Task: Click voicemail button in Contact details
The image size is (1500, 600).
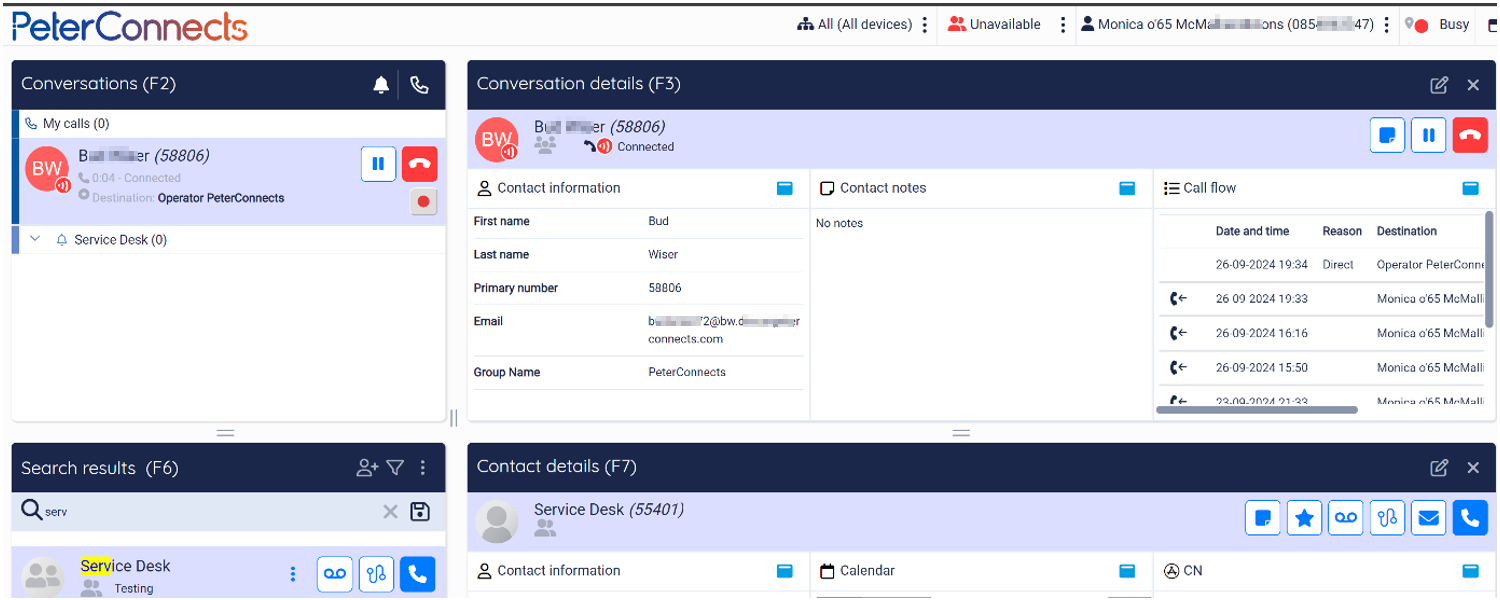Action: tap(1346, 518)
